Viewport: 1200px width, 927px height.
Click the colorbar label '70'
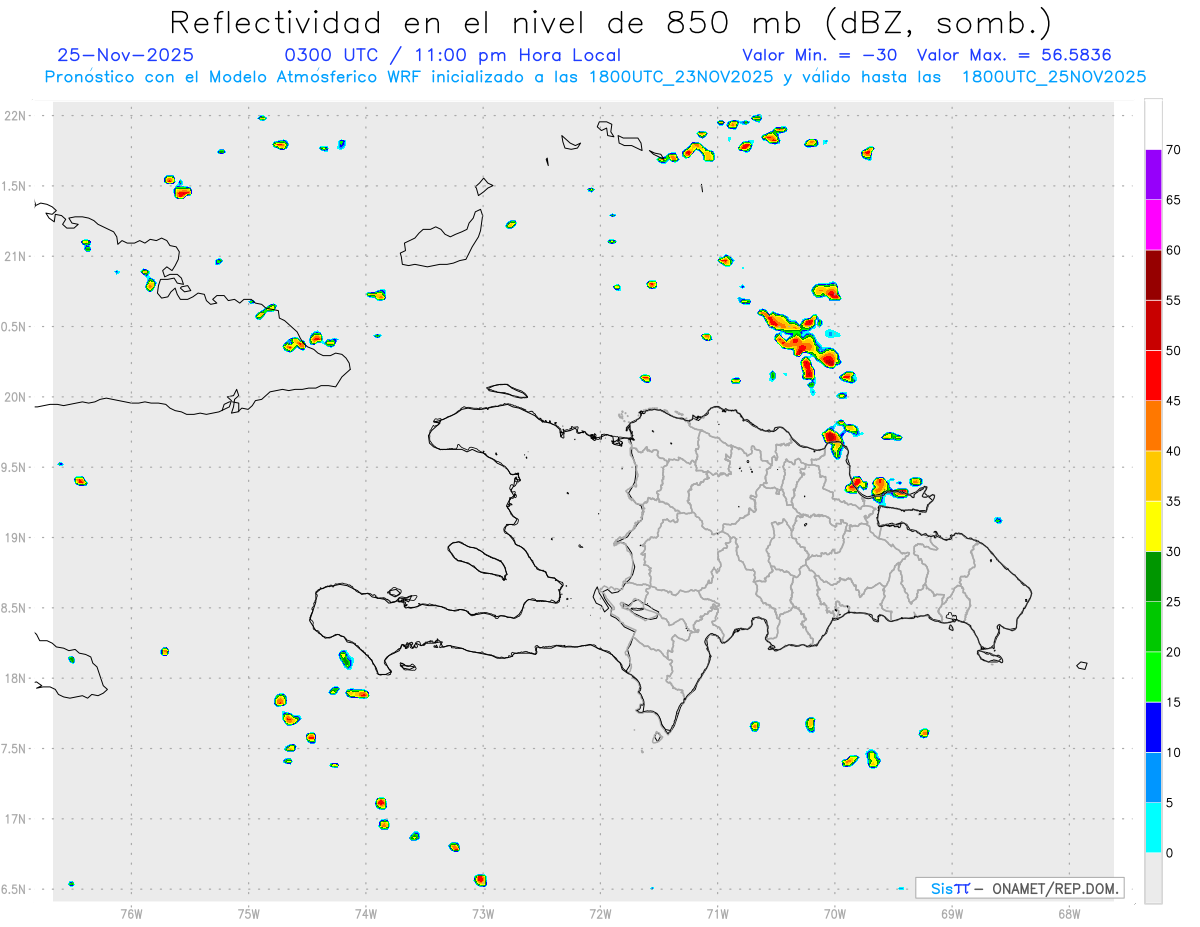(1173, 150)
